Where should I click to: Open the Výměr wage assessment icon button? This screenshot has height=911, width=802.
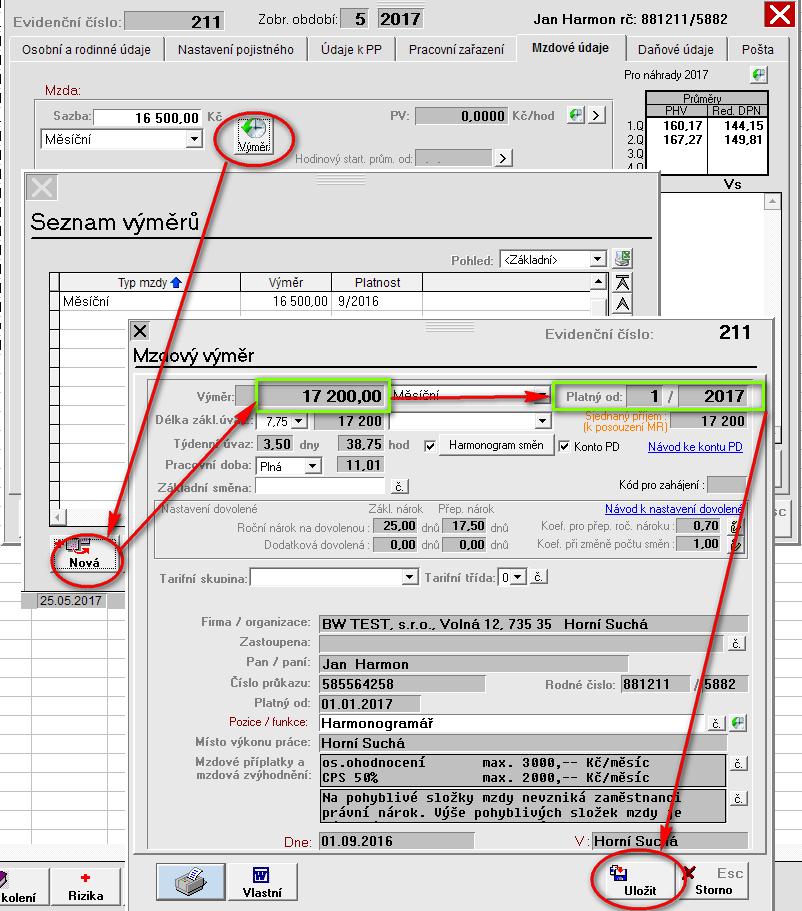254,135
